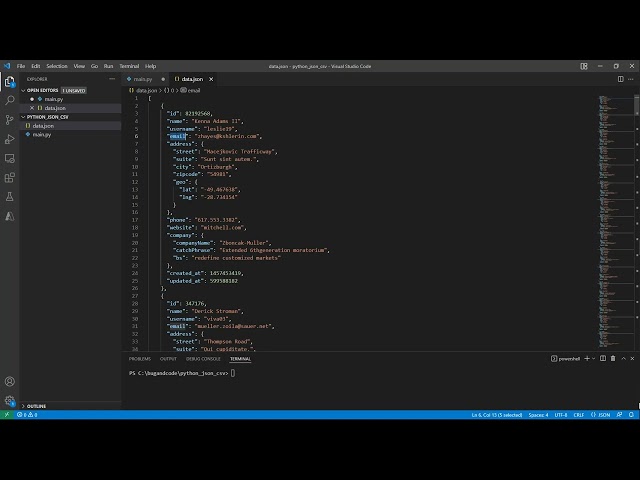Click the "1 unsaved" badge
Screen dimensions: 640x480
[74, 91]
